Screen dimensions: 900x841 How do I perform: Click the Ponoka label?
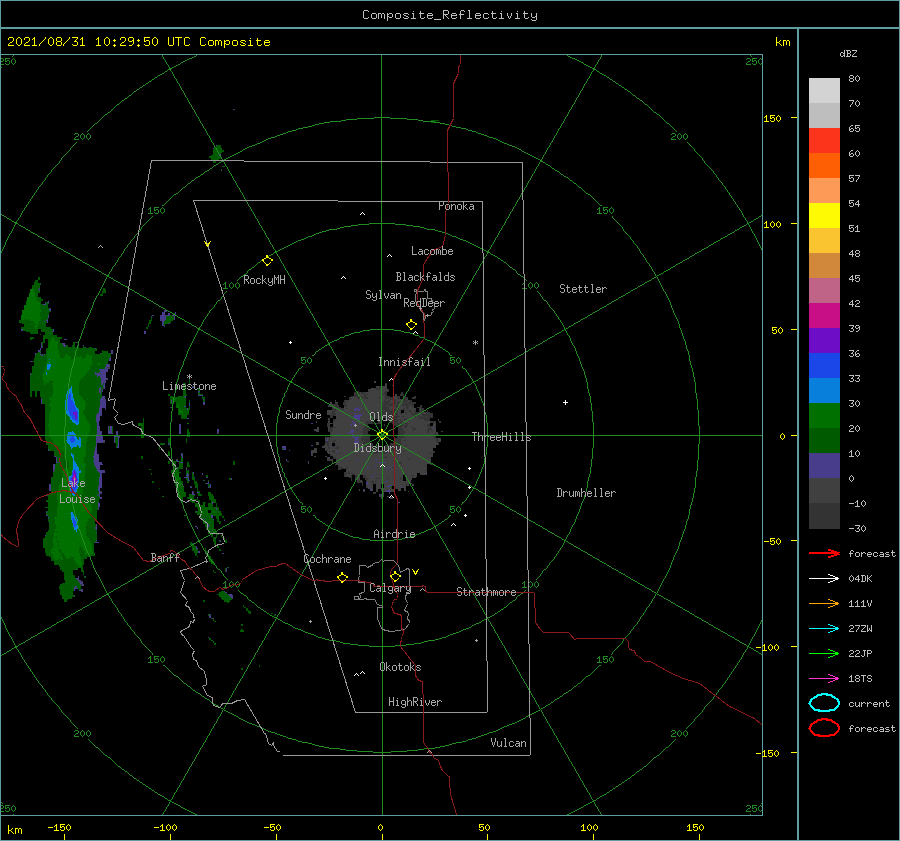[456, 207]
